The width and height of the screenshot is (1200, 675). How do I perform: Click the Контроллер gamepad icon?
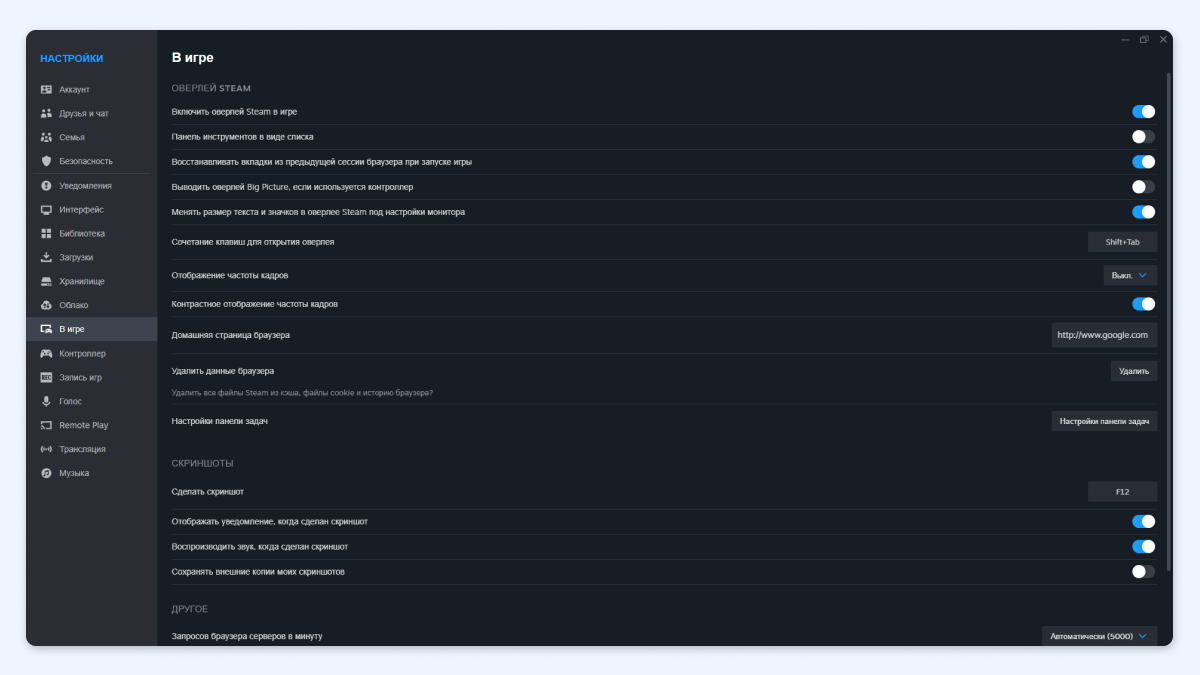46,354
